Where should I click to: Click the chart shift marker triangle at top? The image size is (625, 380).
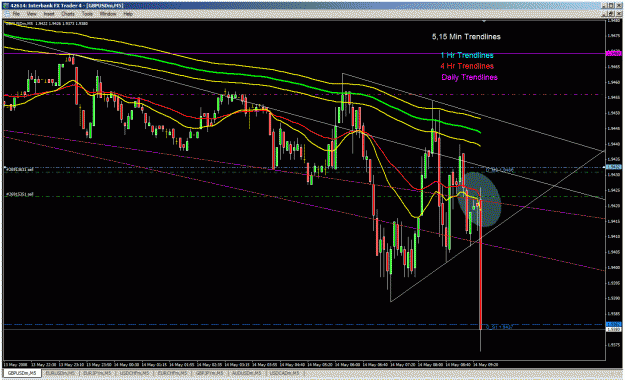484,21
